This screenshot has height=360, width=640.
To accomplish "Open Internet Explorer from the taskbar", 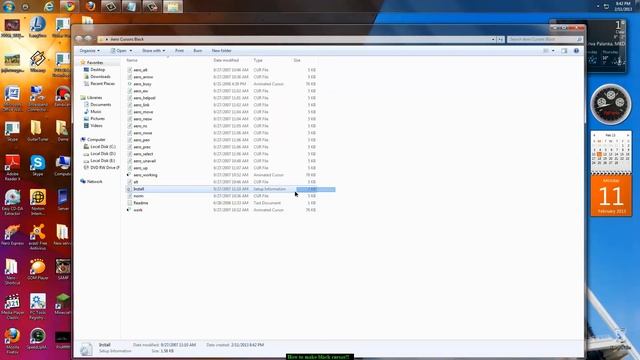I will coord(49,6).
